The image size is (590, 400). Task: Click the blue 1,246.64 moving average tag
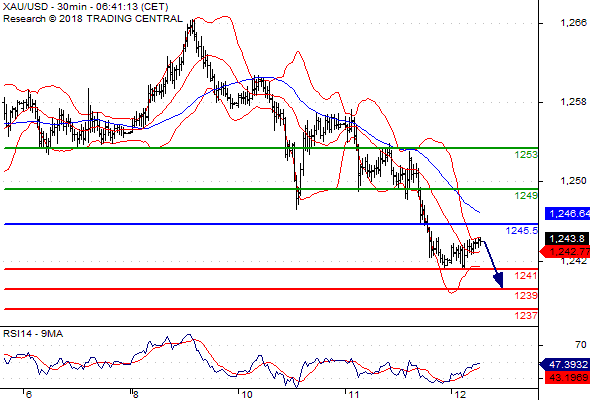point(567,214)
